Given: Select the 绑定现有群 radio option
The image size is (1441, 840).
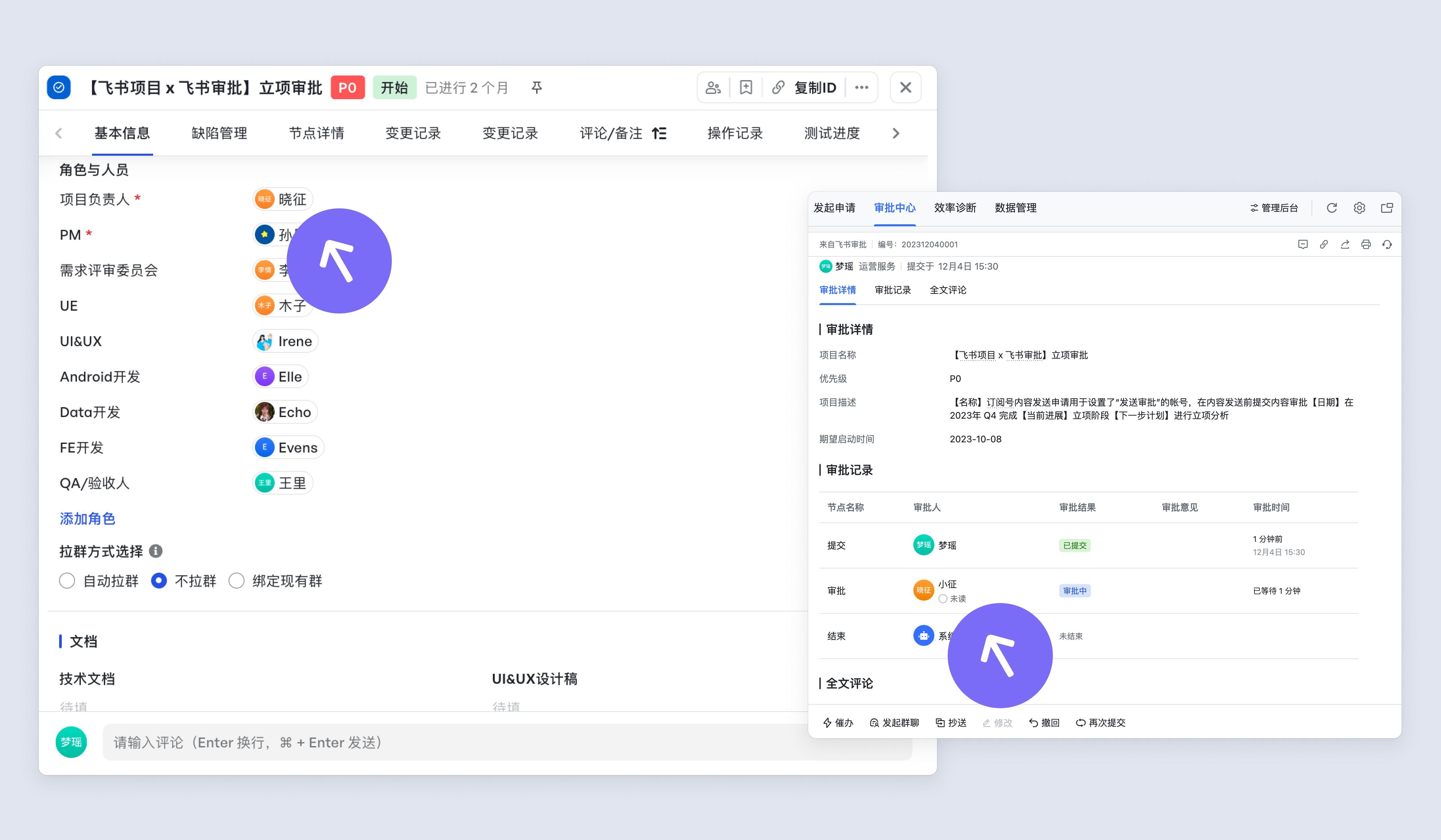Looking at the screenshot, I should [x=236, y=581].
